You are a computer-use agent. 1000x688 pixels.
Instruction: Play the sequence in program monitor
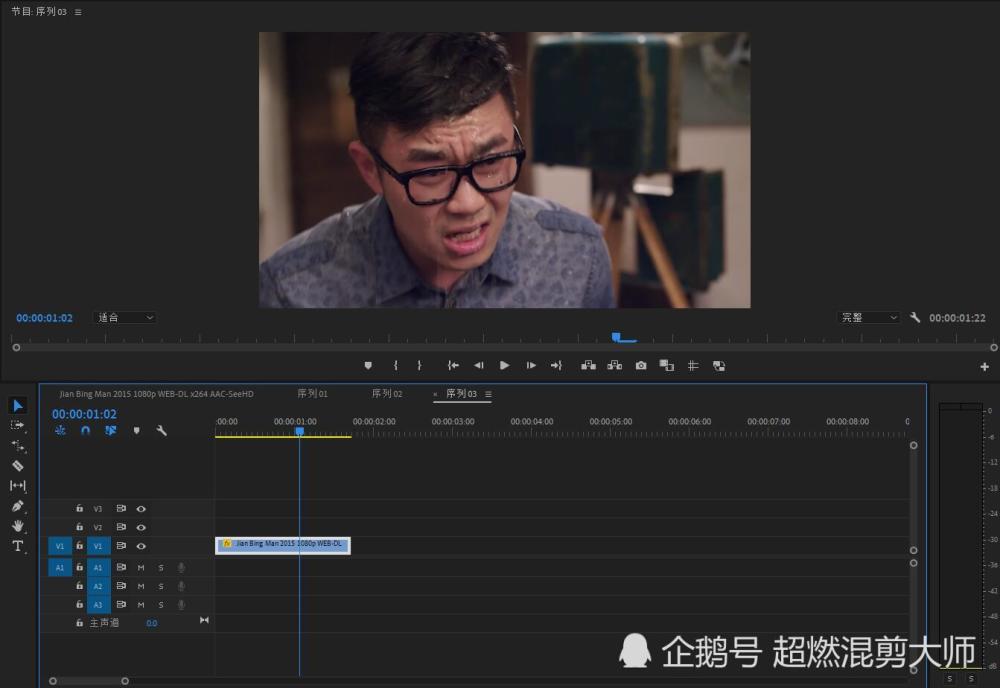pyautogui.click(x=504, y=365)
